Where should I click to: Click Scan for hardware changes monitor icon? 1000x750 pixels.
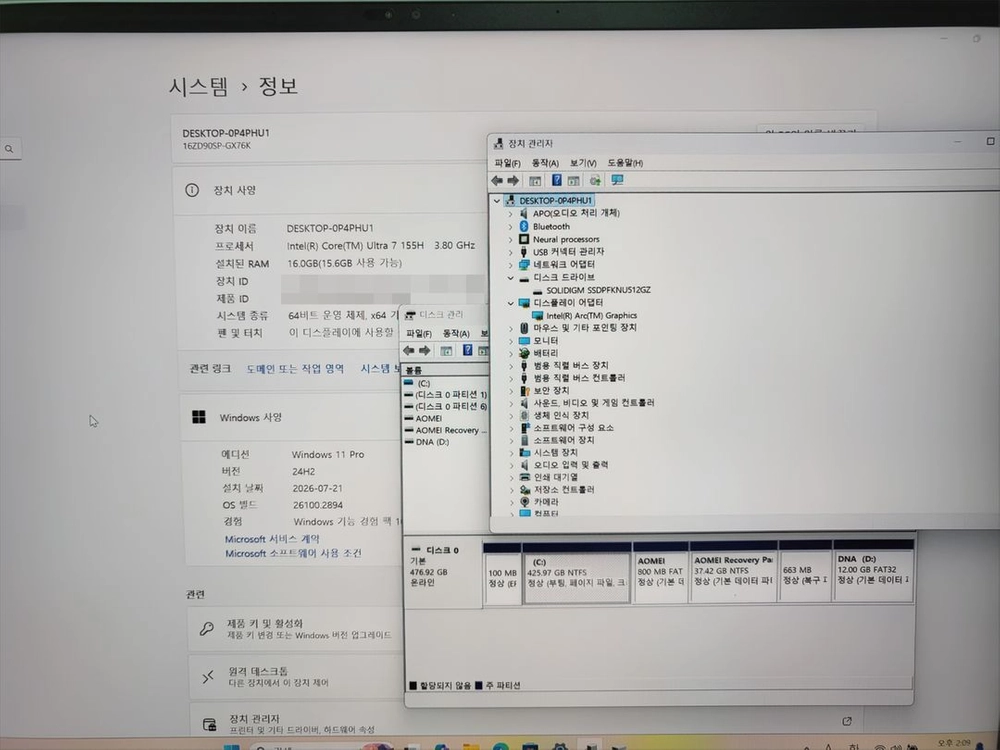617,180
